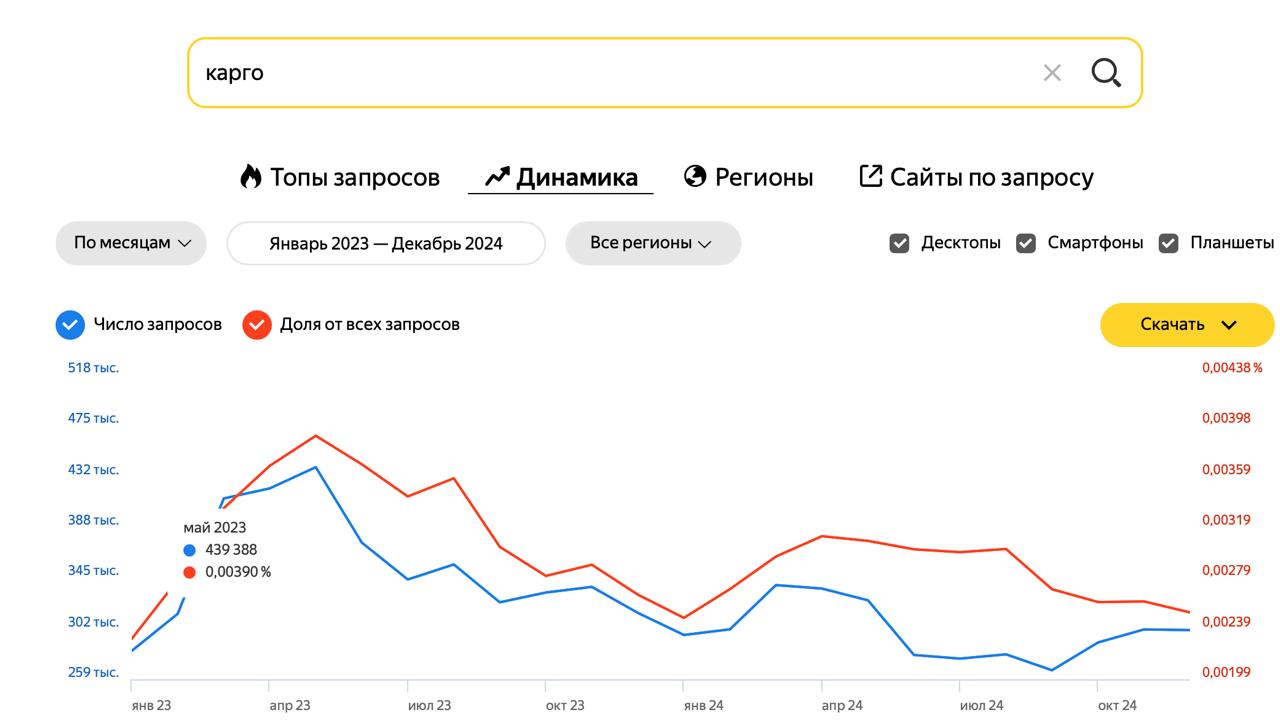Uncheck the Смартфоны checkbox
Image resolution: width=1280 pixels, height=725 pixels.
(x=1026, y=243)
